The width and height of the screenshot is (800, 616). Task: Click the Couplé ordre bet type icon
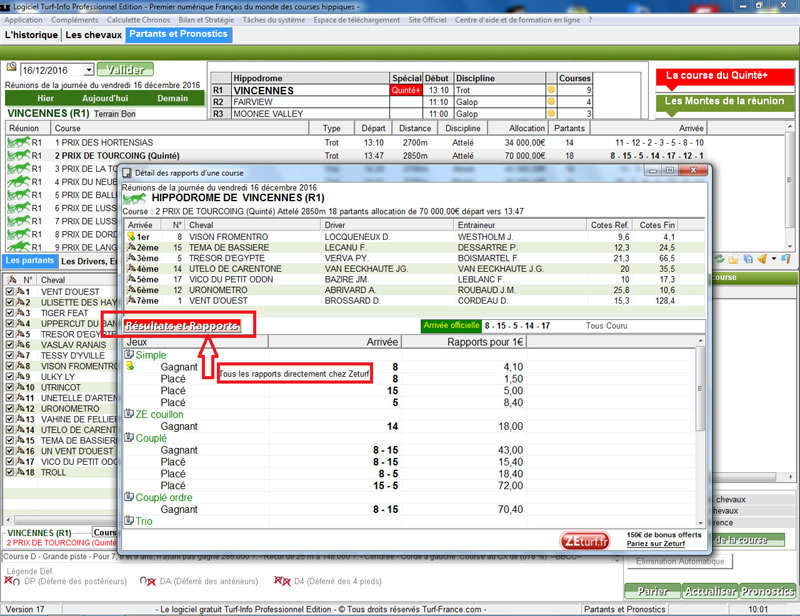[x=129, y=497]
